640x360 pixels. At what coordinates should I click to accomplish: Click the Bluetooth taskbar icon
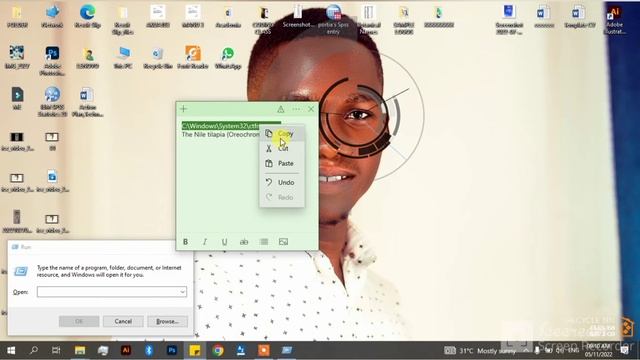[x=149, y=350]
